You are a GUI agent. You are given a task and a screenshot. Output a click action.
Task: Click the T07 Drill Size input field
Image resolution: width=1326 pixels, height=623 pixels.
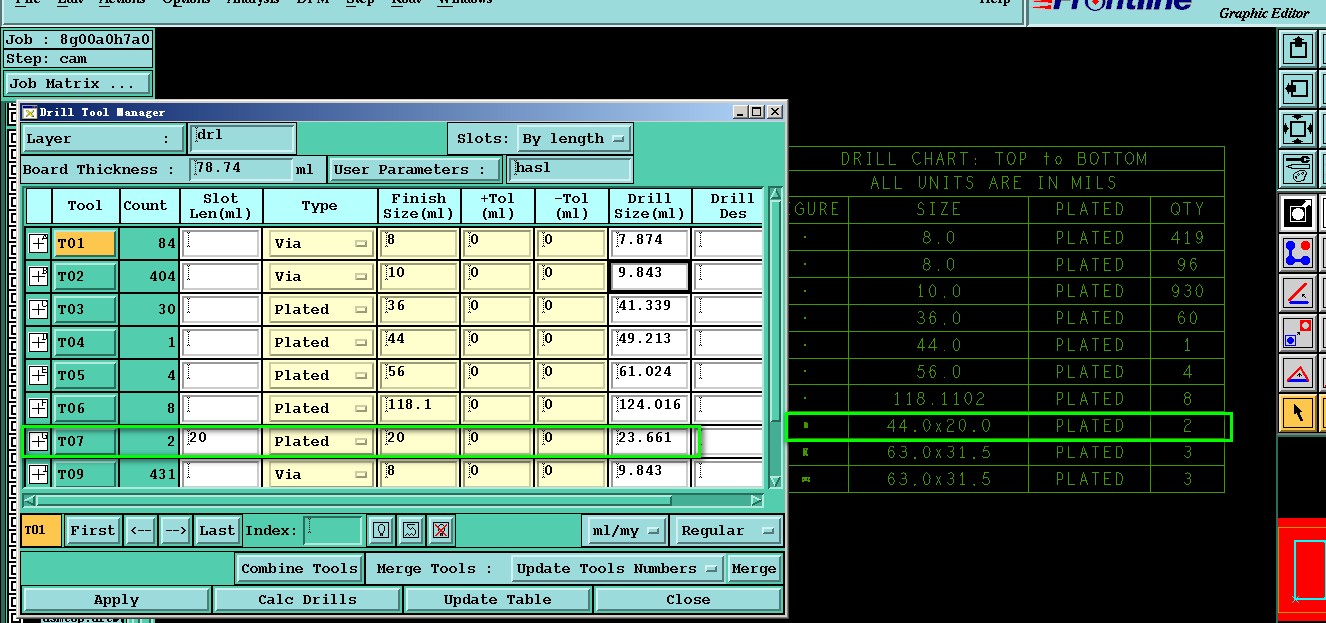(x=649, y=440)
